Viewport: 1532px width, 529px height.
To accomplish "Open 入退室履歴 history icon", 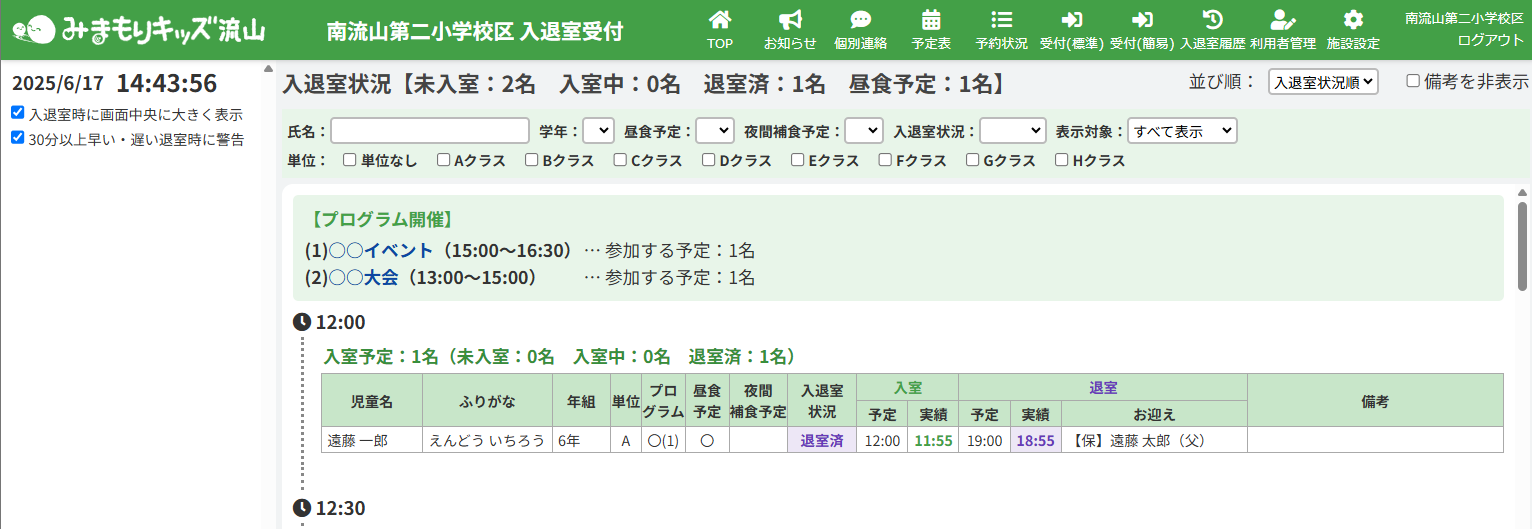I will pyautogui.click(x=1212, y=20).
